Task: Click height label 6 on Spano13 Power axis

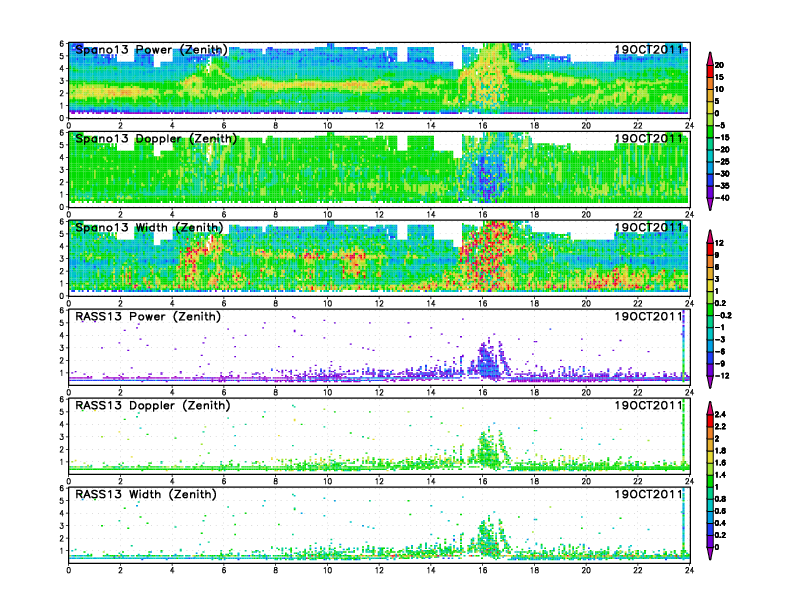Action: pos(62,44)
